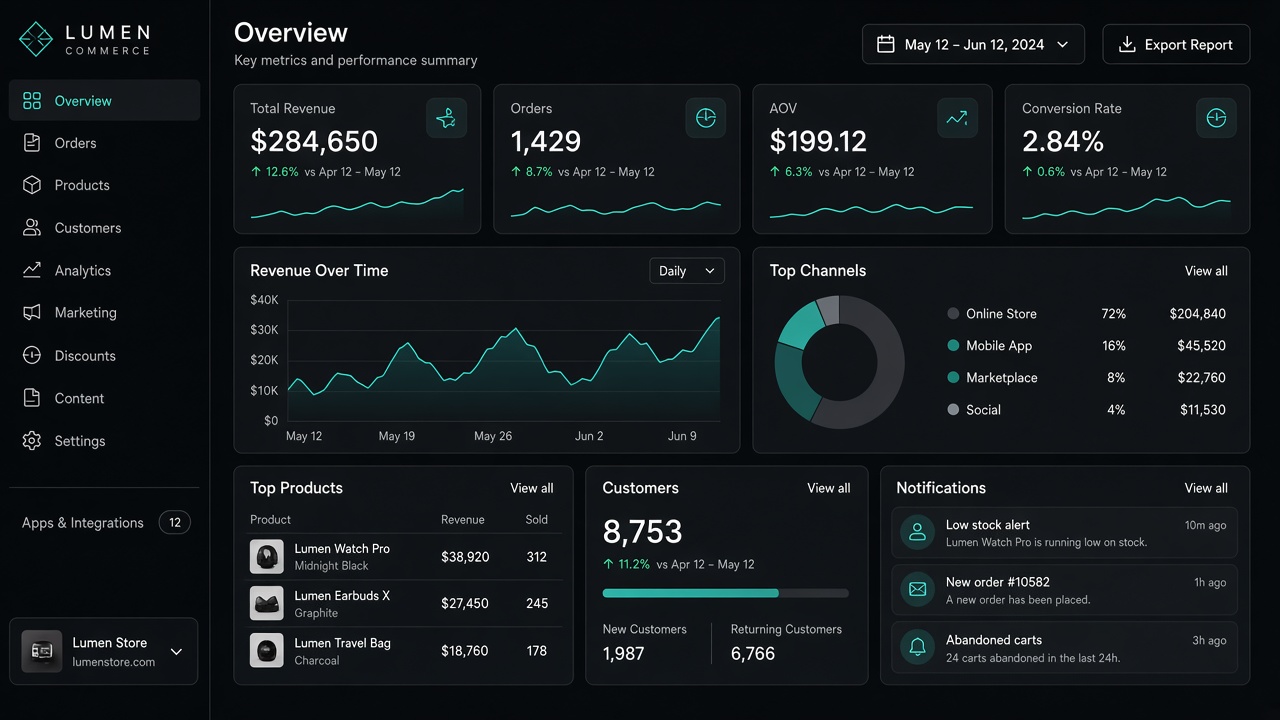
Task: Open Products in the sidebar
Action: [105, 185]
